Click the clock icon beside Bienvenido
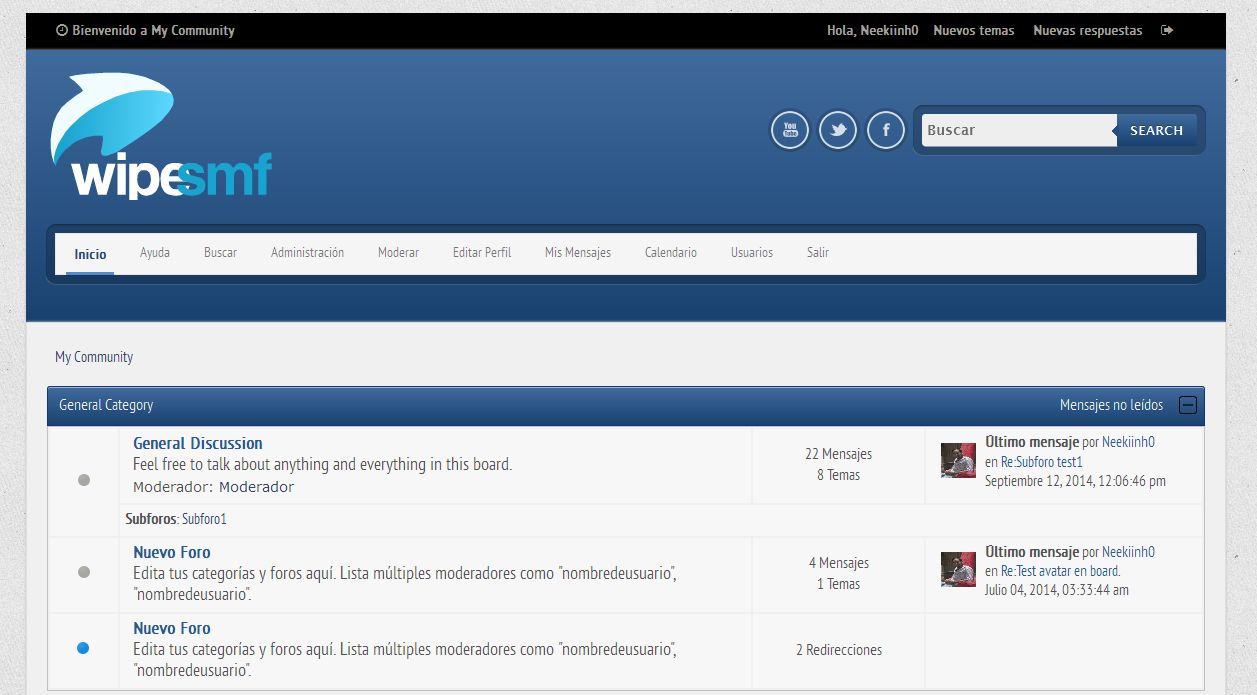The image size is (1257, 695). [x=62, y=30]
